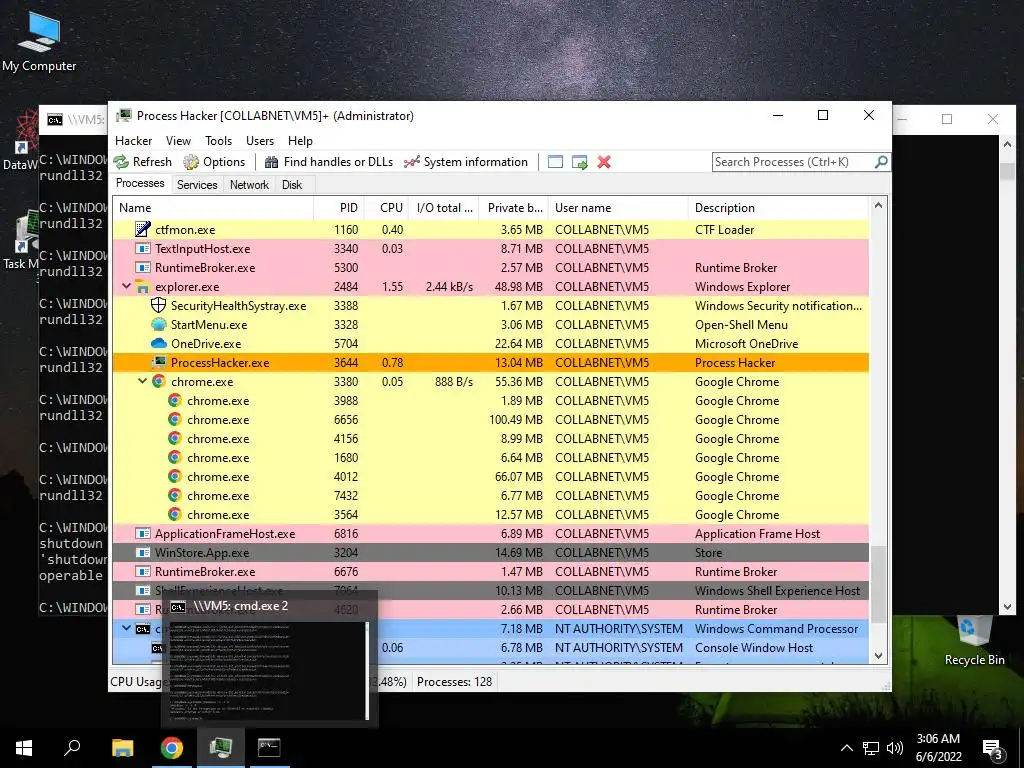Viewport: 1024px width, 768px height.
Task: Sort by the Name column header
Action: (214, 208)
